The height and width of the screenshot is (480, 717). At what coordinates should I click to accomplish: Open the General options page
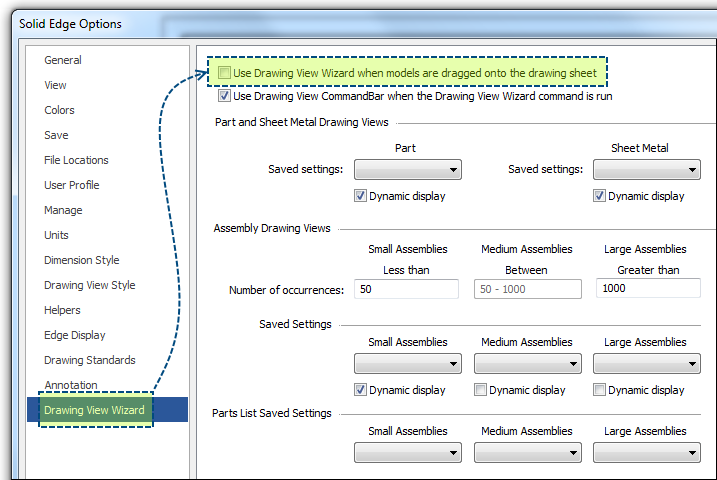coord(63,60)
